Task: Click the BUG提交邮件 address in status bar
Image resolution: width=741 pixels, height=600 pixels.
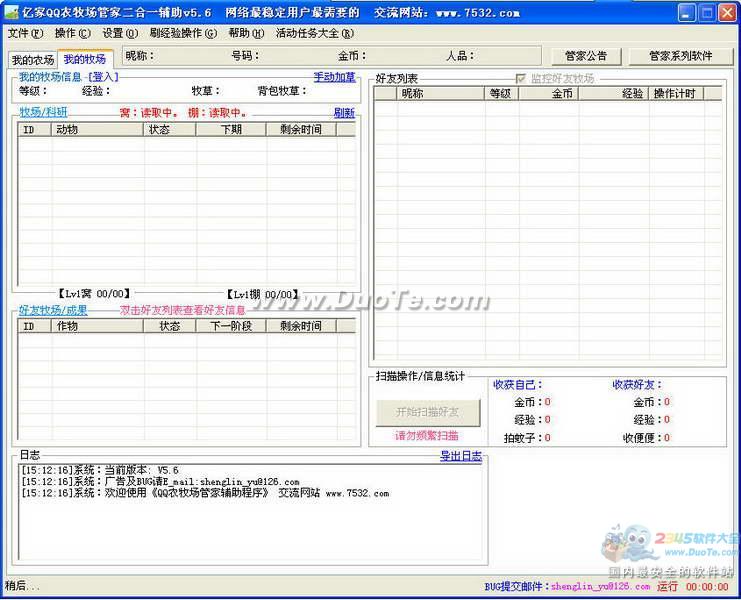Action: point(600,586)
